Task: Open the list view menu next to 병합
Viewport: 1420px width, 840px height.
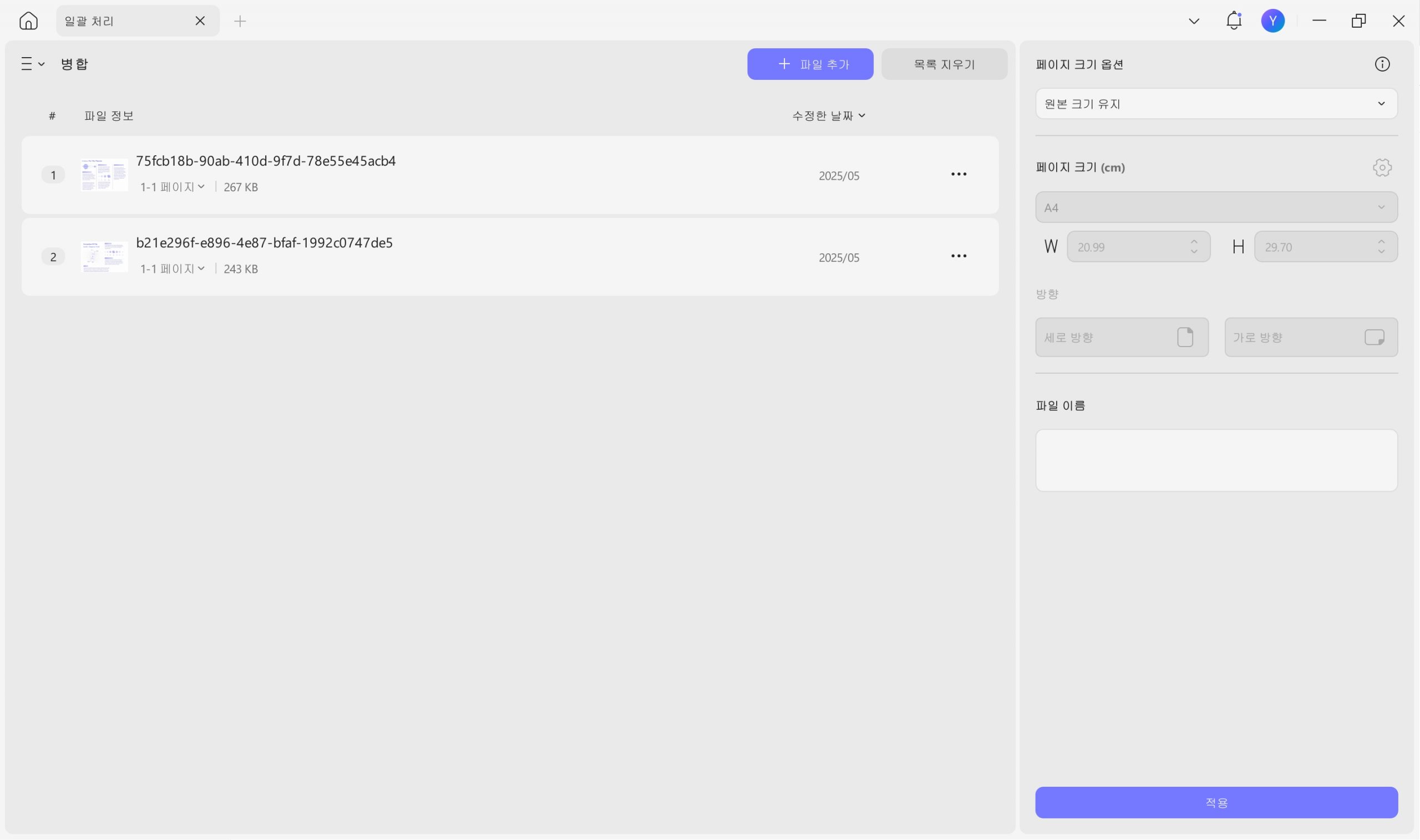Action: click(32, 64)
